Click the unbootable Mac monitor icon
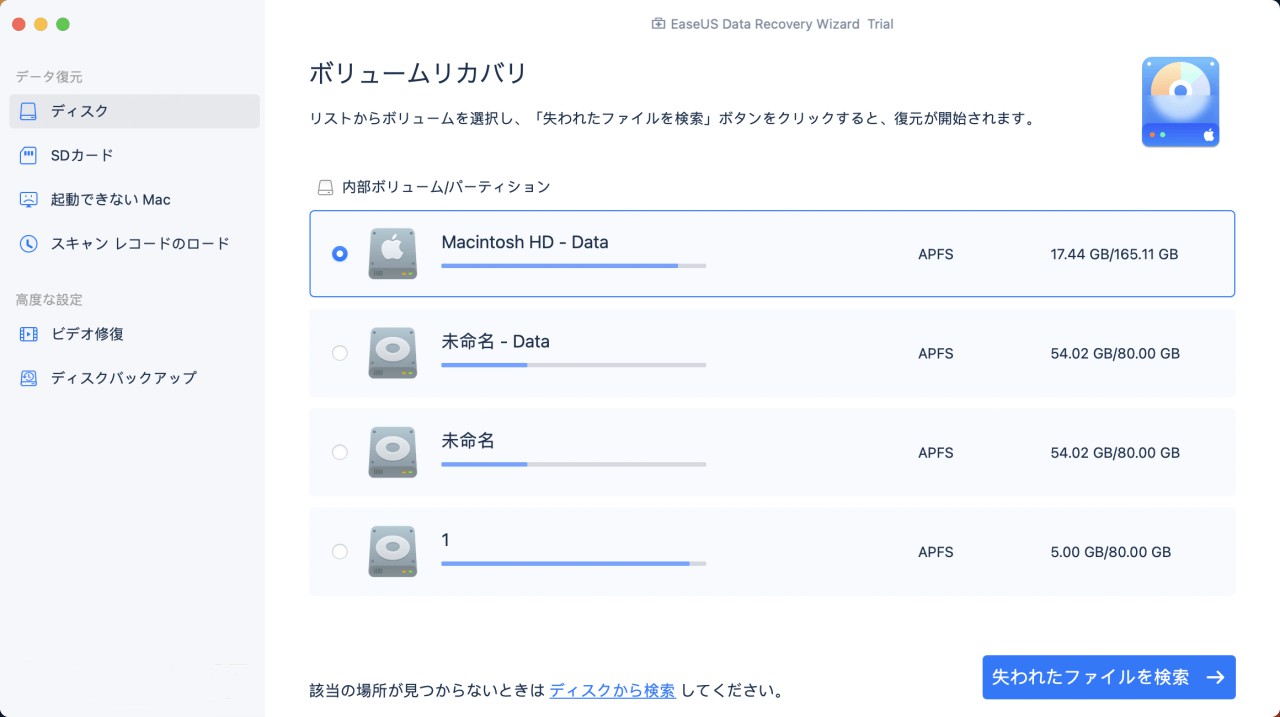1280x717 pixels. [29, 199]
